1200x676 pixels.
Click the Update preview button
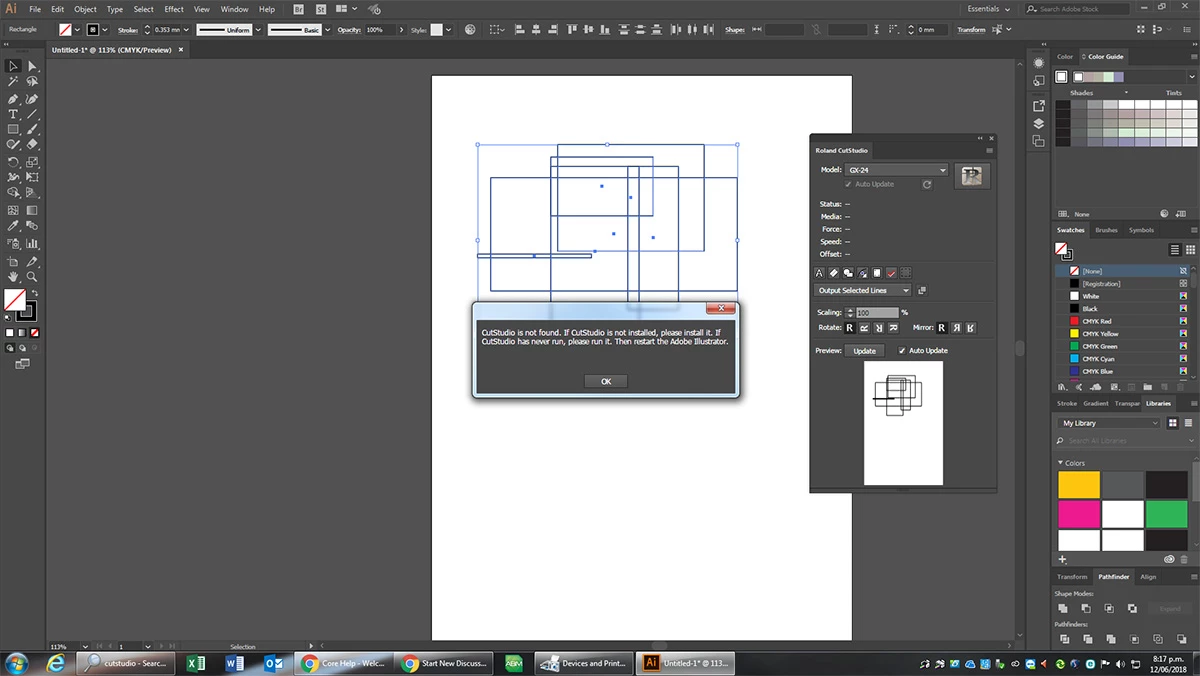(864, 351)
